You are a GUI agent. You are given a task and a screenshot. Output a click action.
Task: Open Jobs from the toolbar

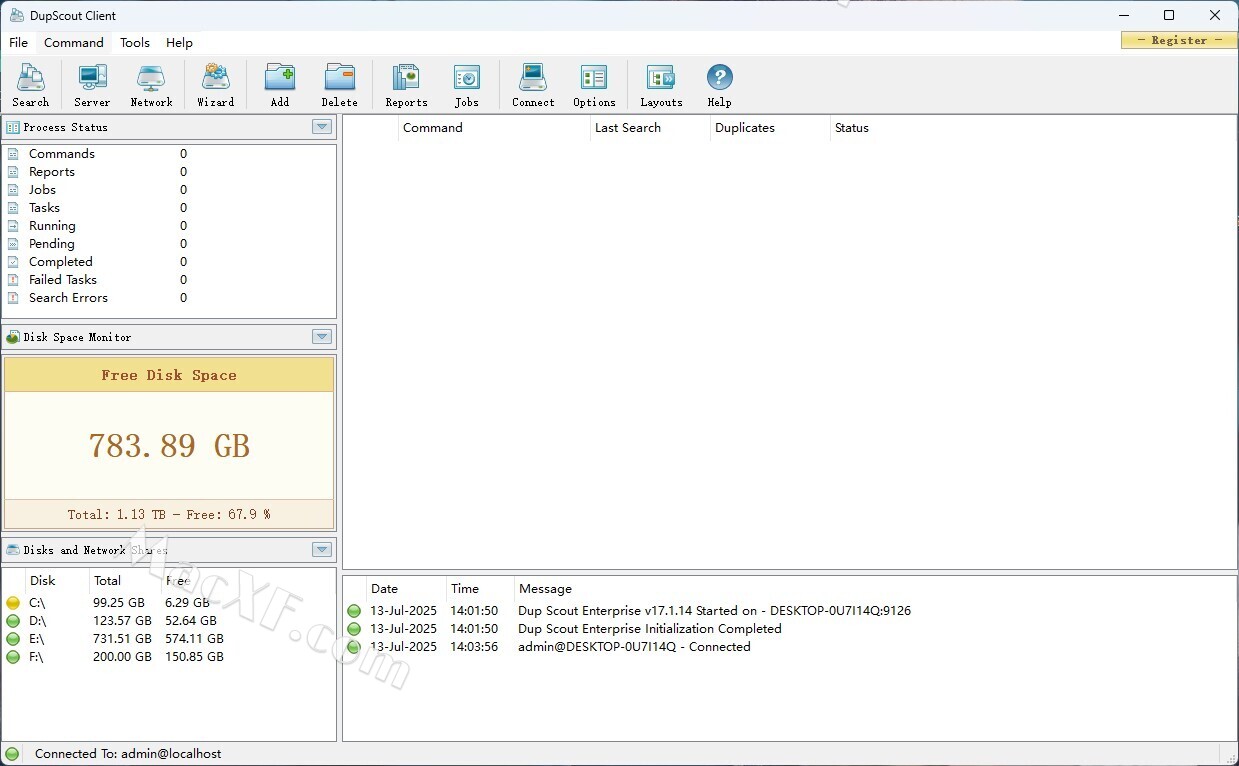[x=467, y=85]
